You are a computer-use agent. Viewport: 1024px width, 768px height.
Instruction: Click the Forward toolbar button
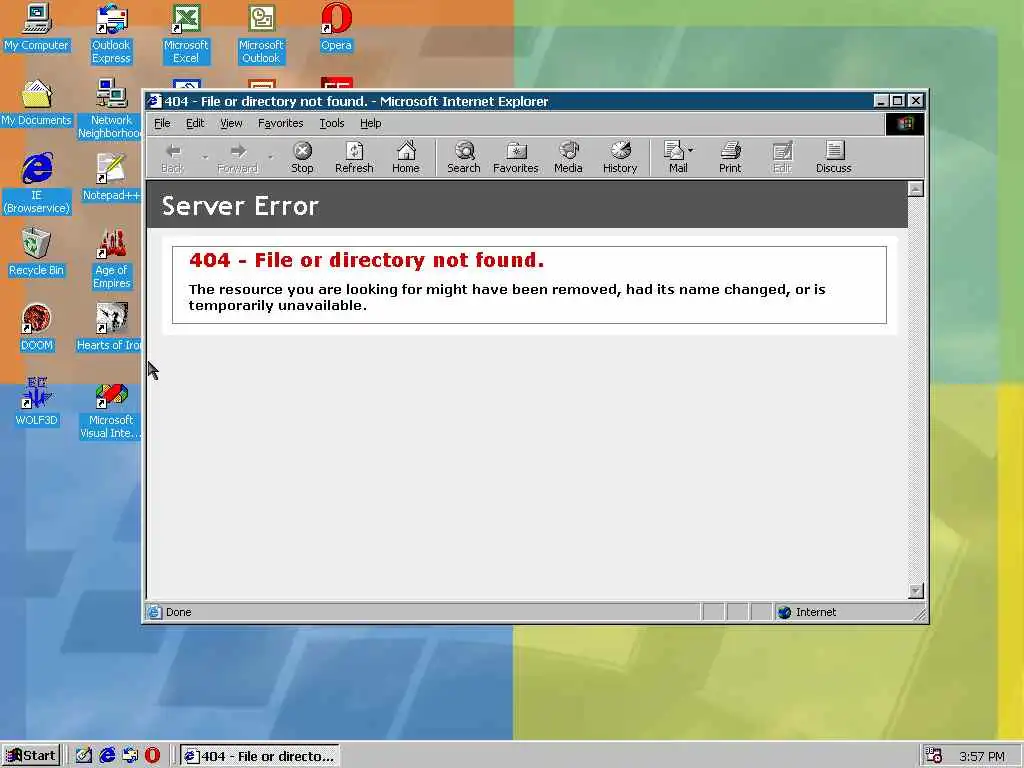pos(237,157)
